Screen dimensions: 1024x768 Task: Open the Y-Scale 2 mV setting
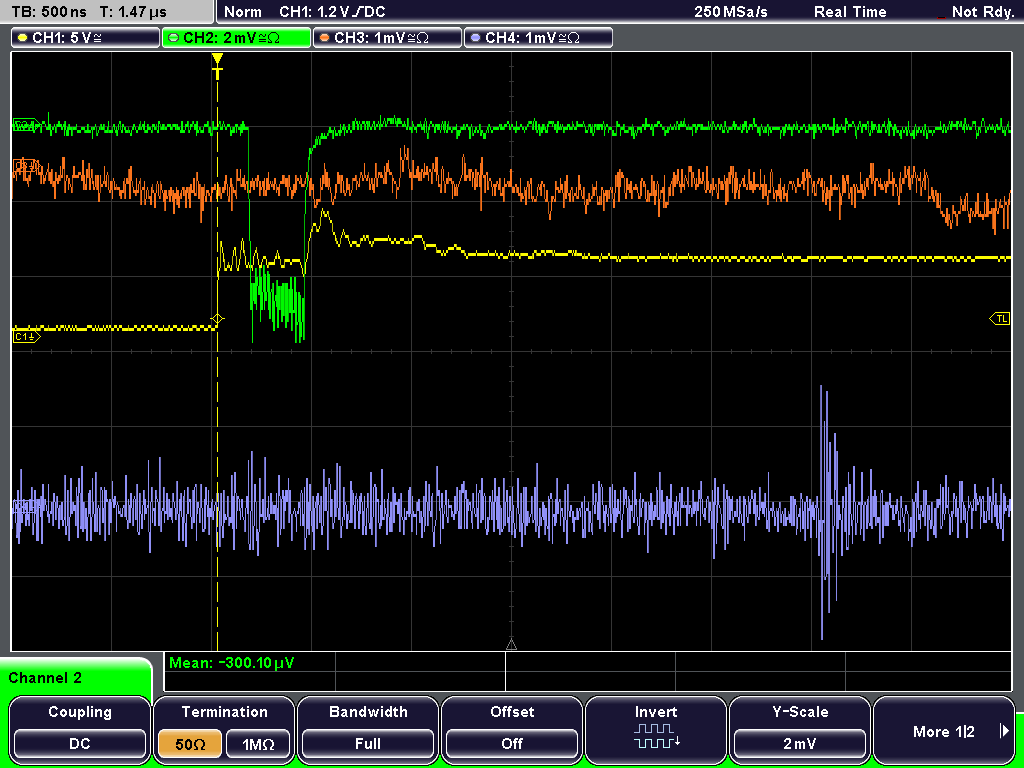pyautogui.click(x=800, y=744)
